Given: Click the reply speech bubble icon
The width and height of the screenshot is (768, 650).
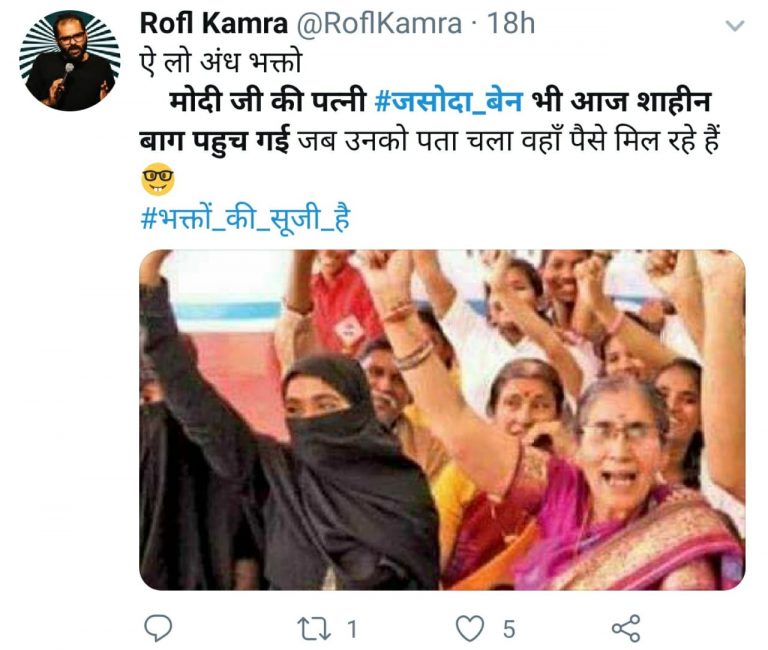Looking at the screenshot, I should pos(158,627).
